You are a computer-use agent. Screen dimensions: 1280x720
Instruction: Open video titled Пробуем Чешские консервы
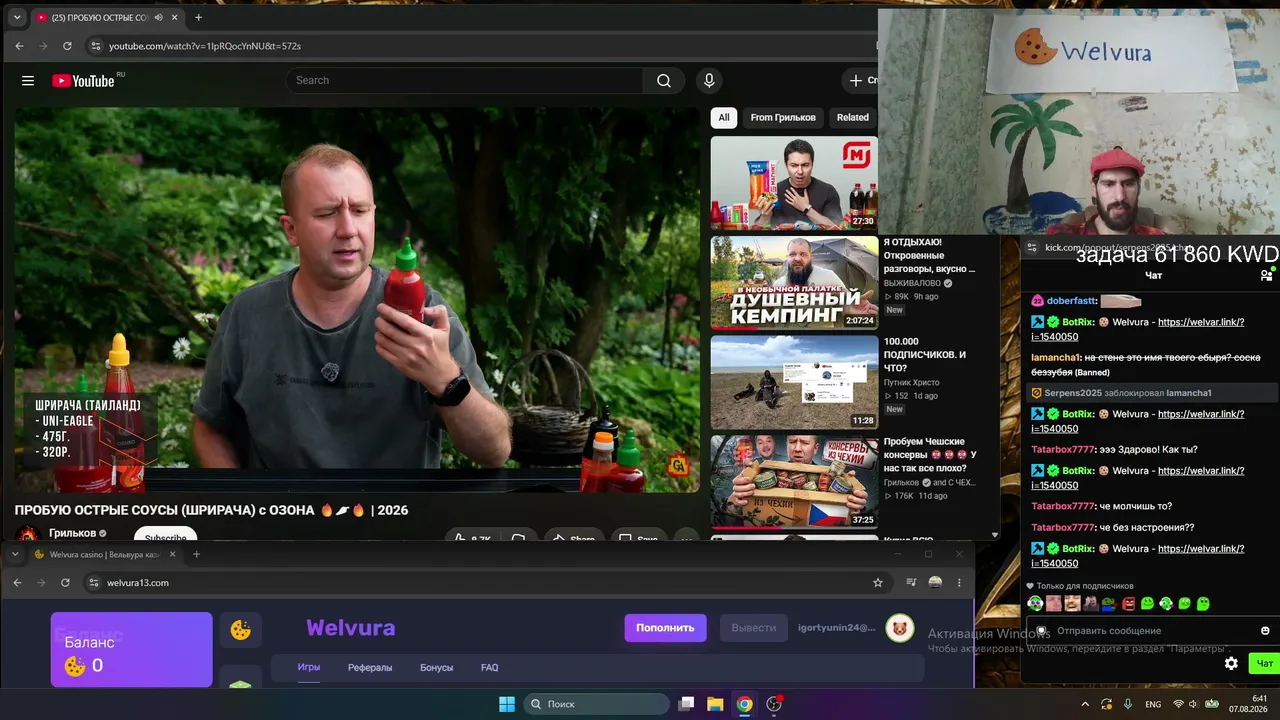pos(930,454)
